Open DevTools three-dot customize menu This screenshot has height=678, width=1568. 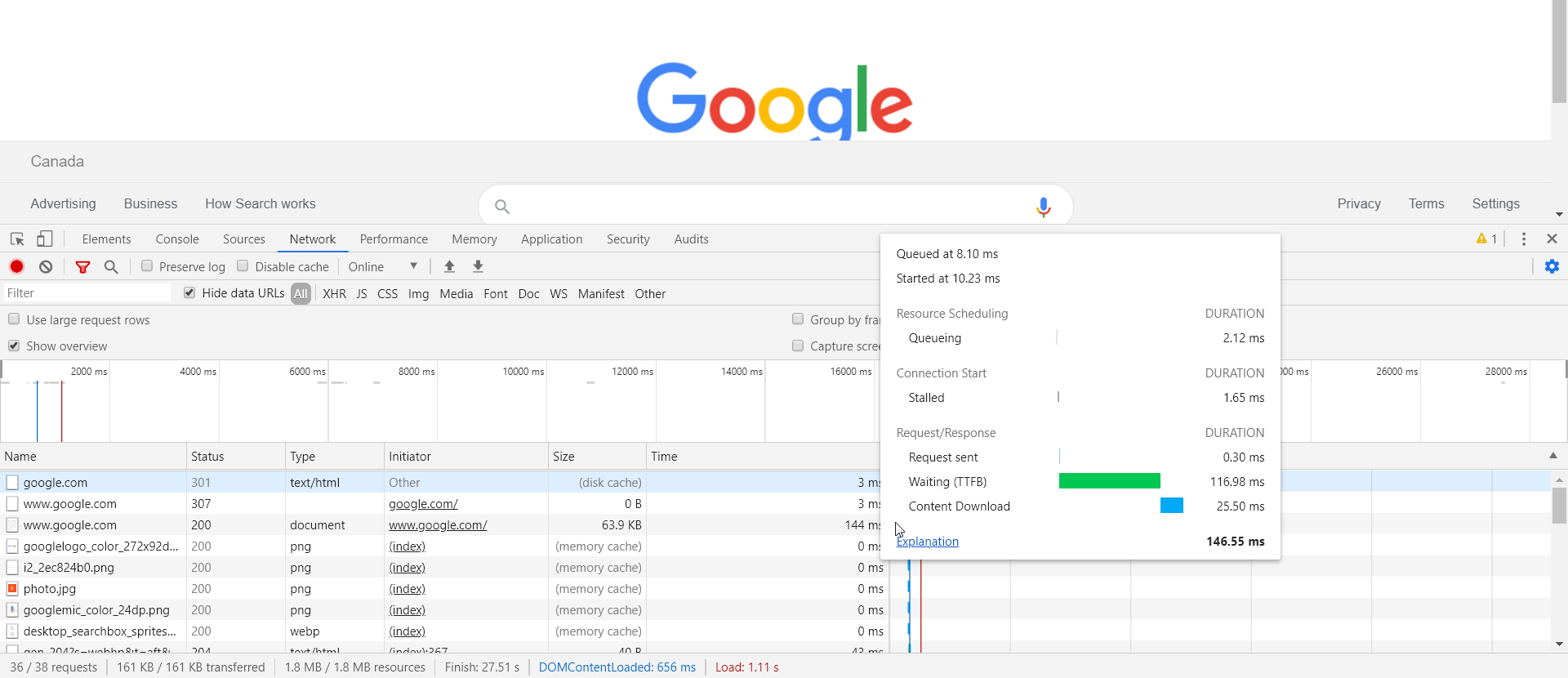(1524, 239)
